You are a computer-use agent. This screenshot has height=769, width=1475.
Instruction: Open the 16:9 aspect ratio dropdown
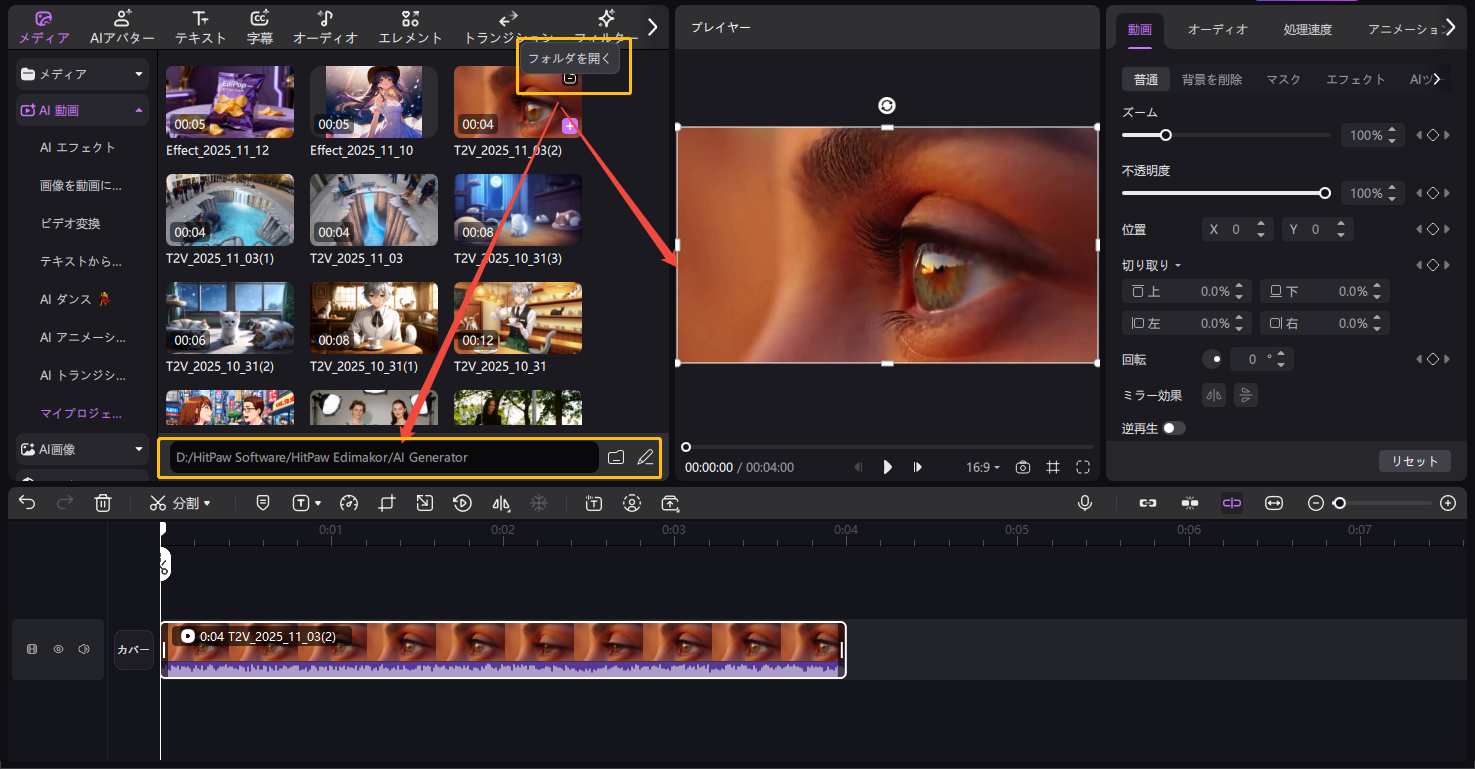click(x=982, y=467)
